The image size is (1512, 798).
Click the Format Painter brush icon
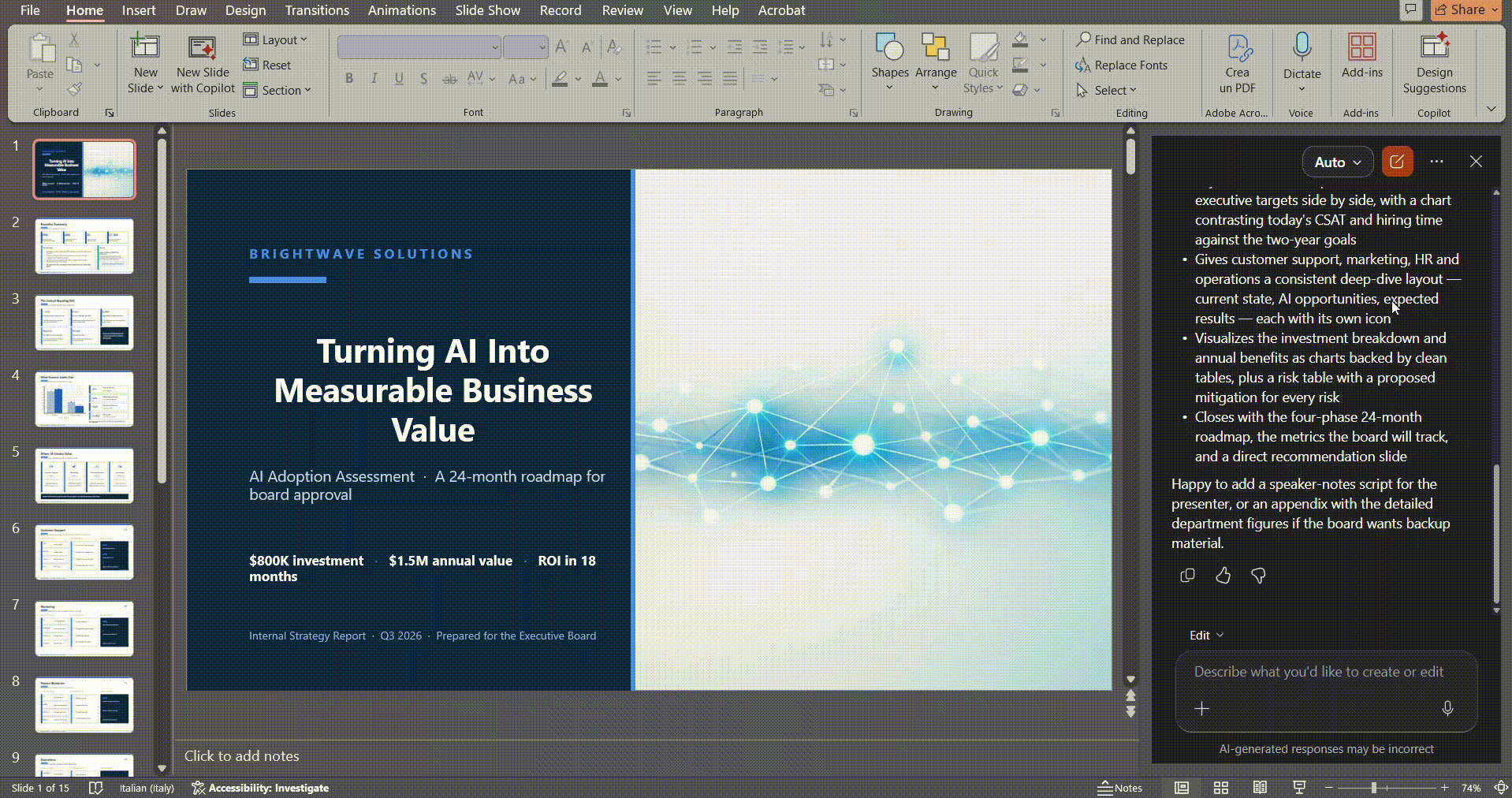coord(74,89)
